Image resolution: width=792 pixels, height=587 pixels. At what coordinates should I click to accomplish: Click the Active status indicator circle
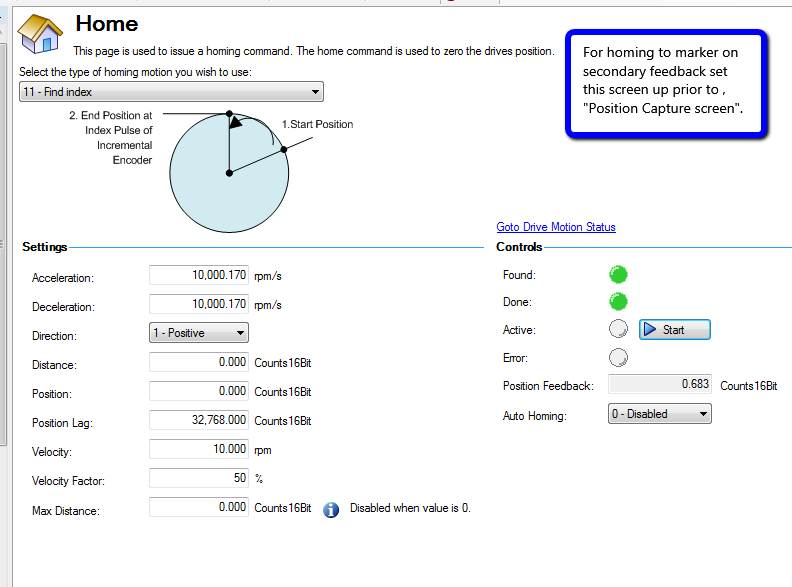point(618,329)
